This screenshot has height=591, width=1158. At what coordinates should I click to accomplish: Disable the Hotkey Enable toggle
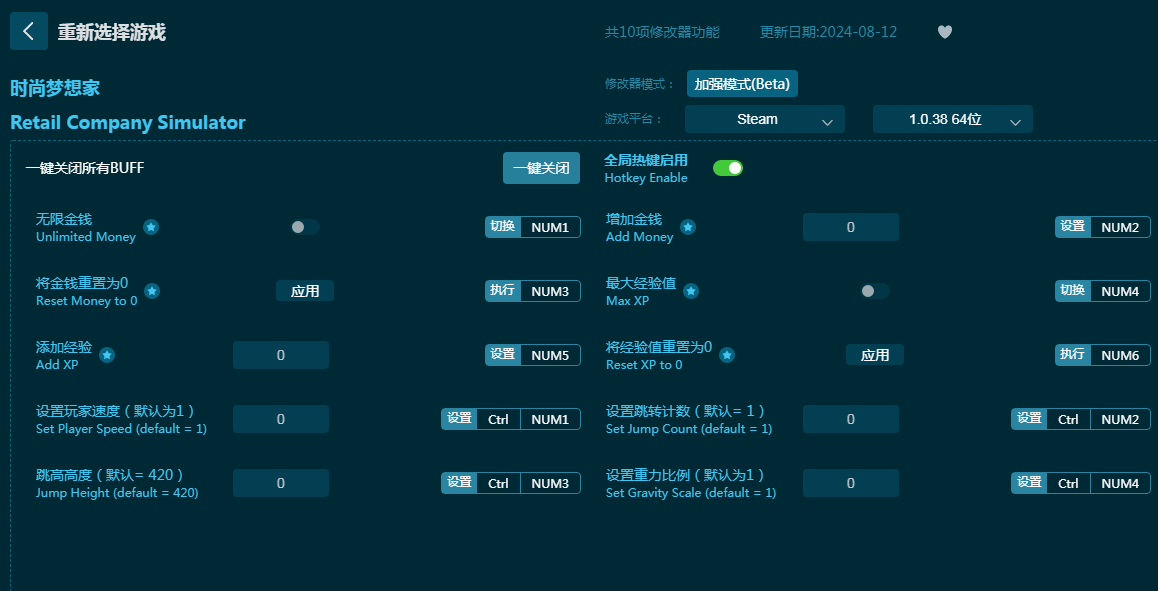728,168
